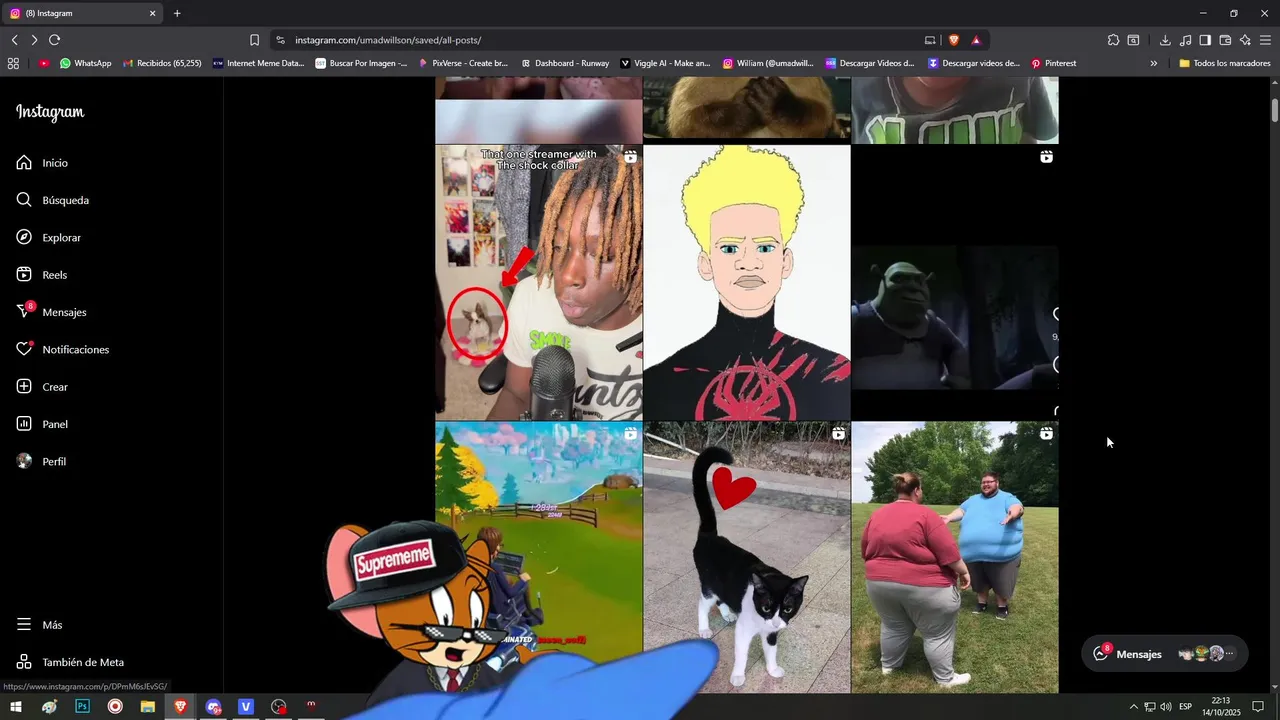Open Internet Meme Data bookmark

coord(258,63)
